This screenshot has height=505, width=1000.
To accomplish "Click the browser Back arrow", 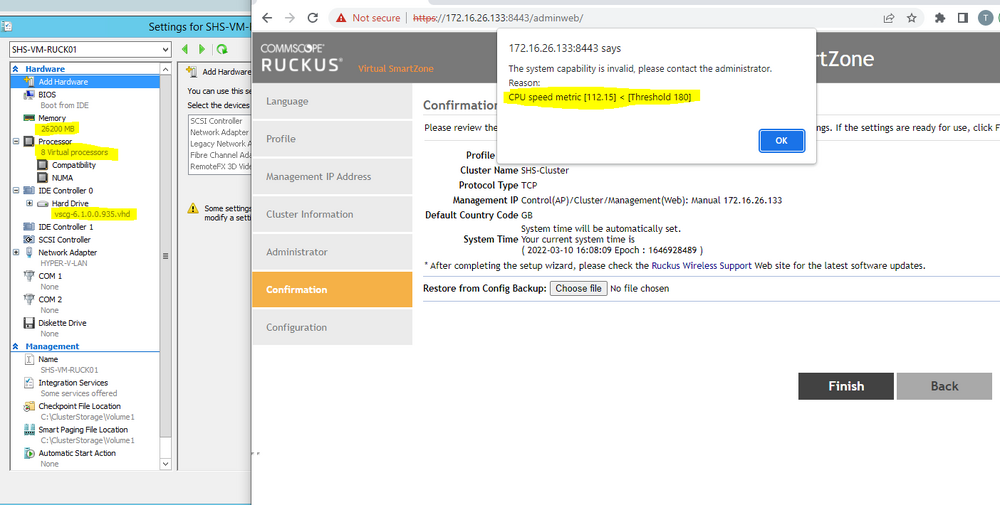I will (x=267, y=18).
